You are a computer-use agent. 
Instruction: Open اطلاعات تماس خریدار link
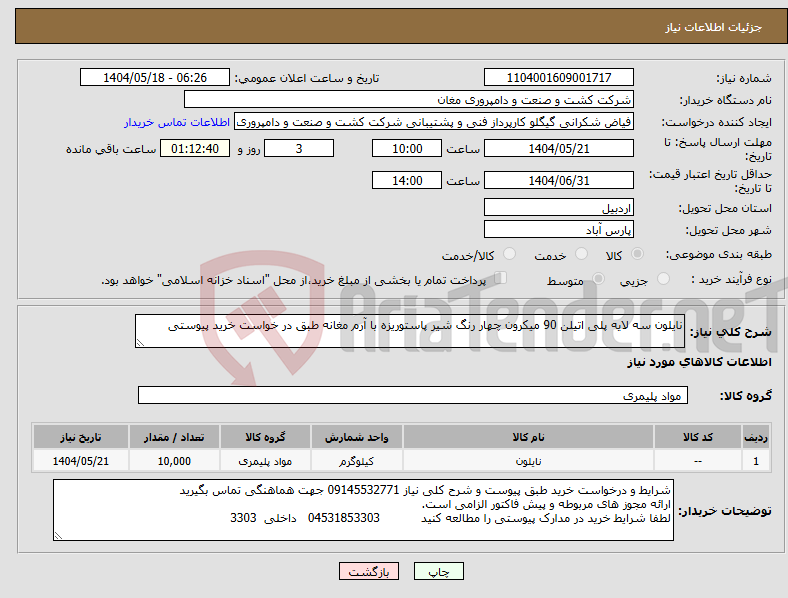(177, 122)
